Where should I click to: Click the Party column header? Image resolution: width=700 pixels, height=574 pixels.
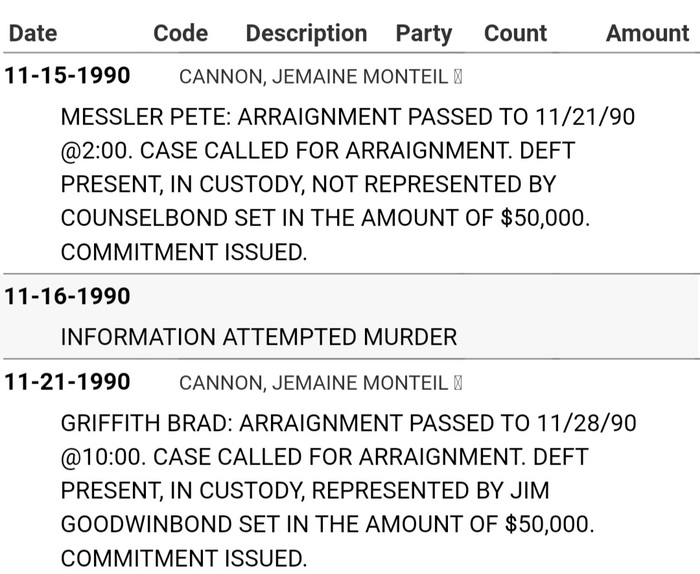click(424, 33)
